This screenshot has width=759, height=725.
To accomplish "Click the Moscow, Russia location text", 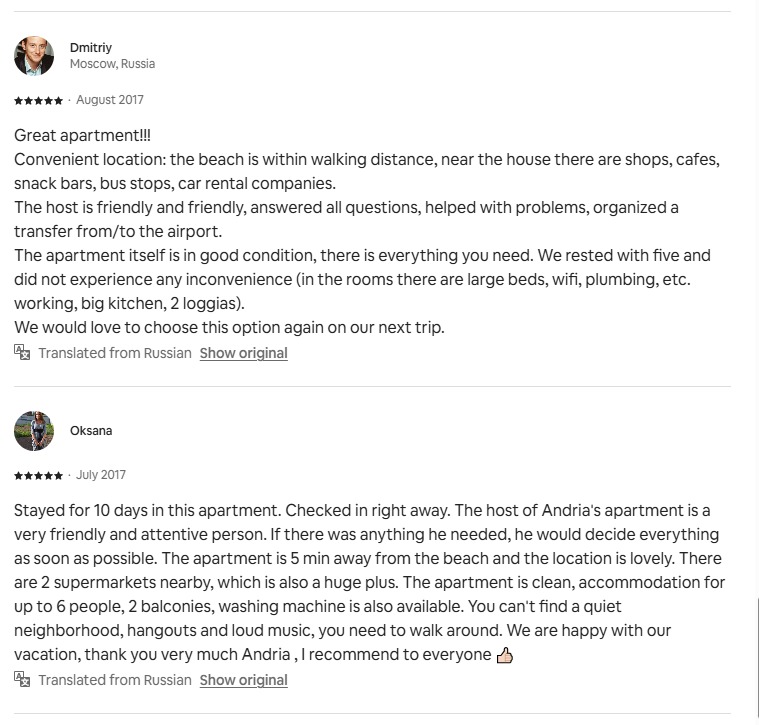I will [x=112, y=64].
